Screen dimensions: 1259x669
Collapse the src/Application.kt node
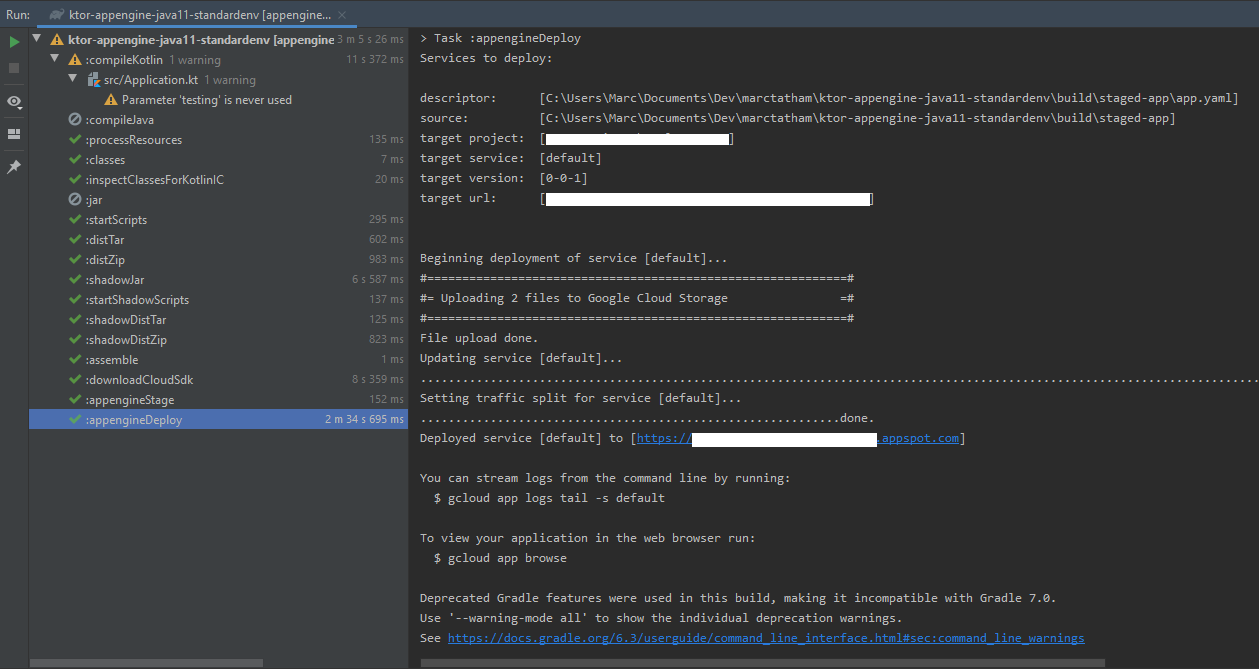pyautogui.click(x=73, y=80)
